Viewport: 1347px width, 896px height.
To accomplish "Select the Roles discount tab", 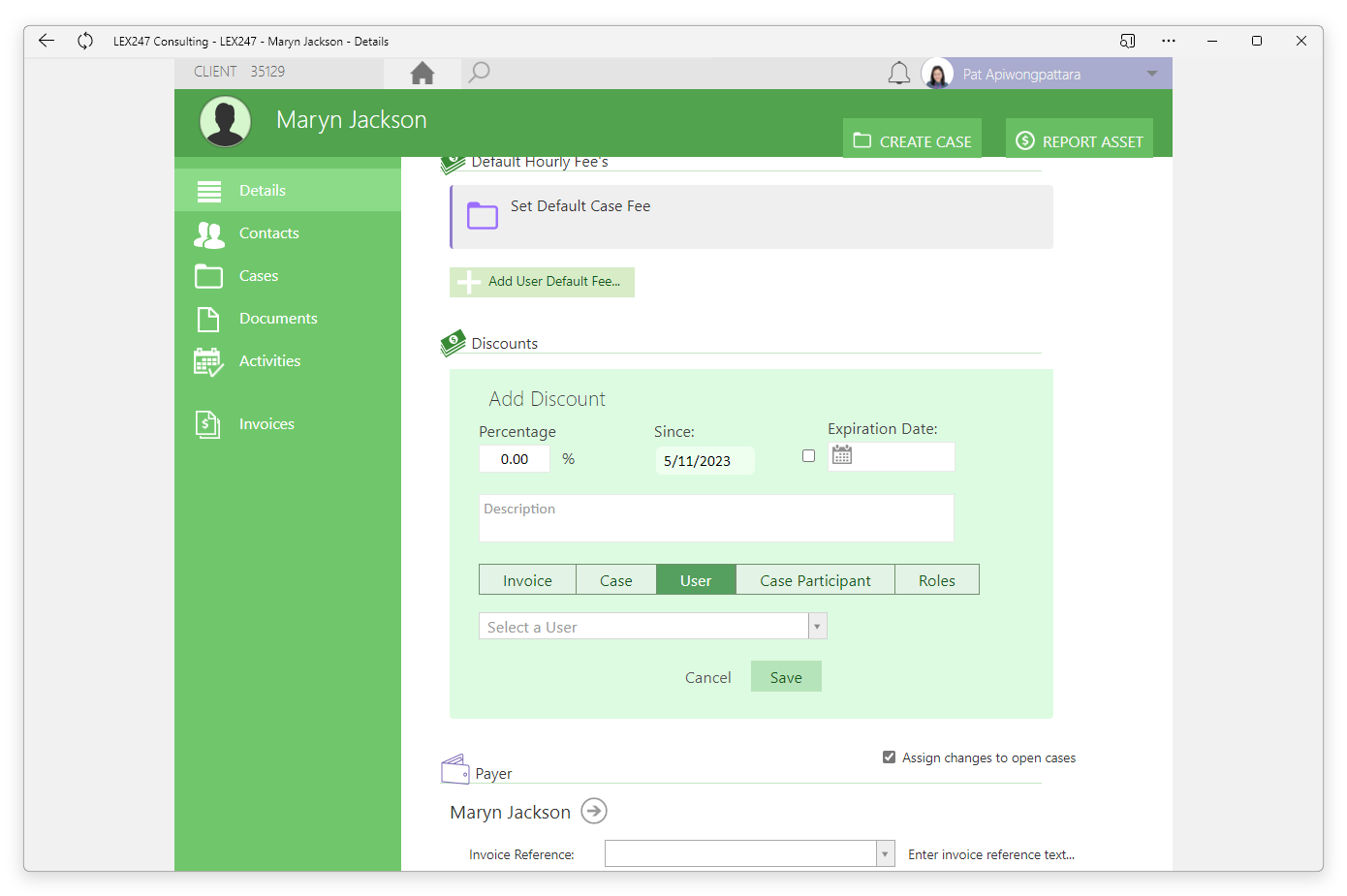I will click(x=937, y=580).
